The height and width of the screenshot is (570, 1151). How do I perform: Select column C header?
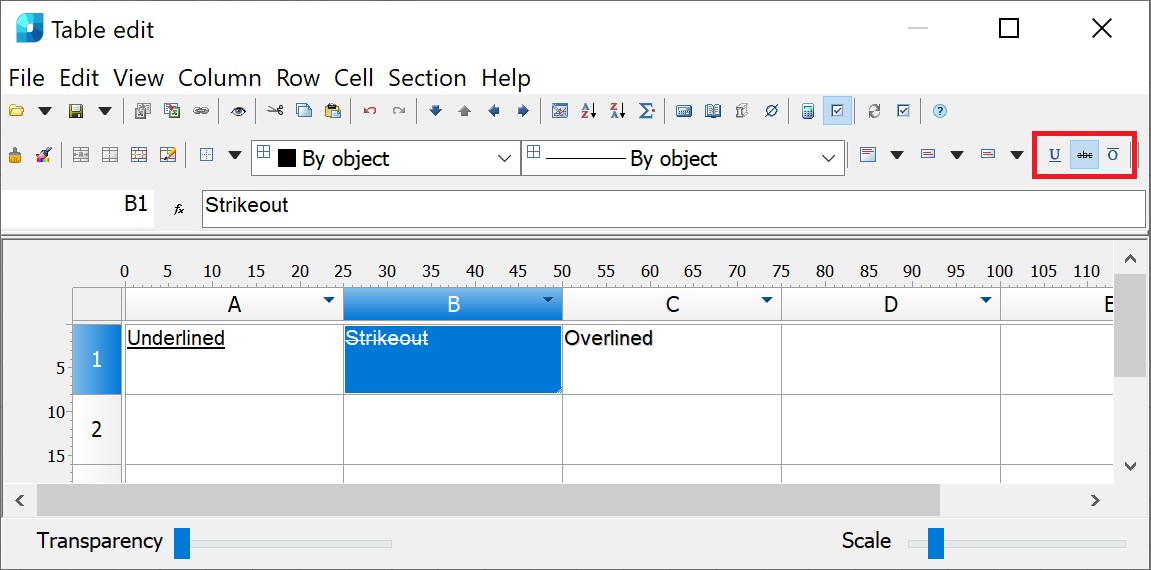tap(672, 305)
